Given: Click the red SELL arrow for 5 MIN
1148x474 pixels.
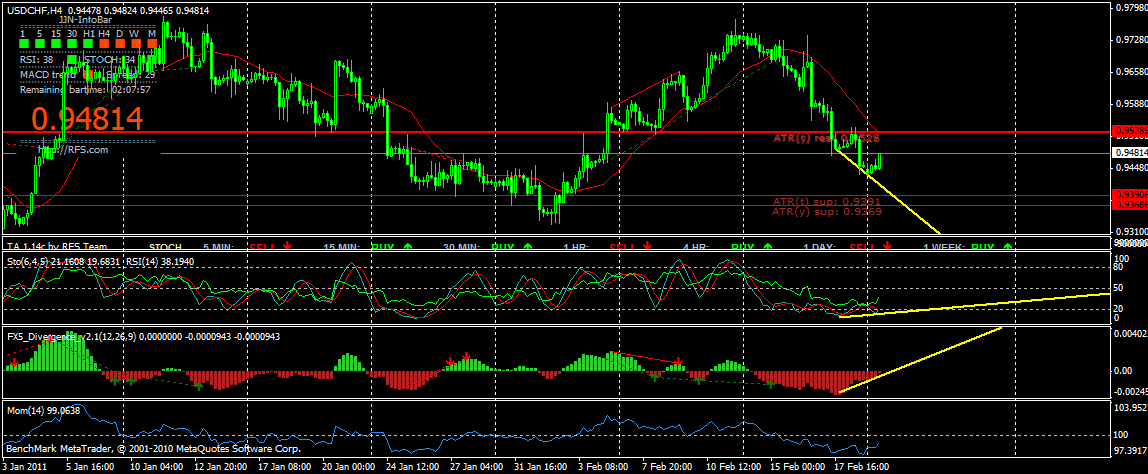Looking at the screenshot, I should (x=288, y=245).
